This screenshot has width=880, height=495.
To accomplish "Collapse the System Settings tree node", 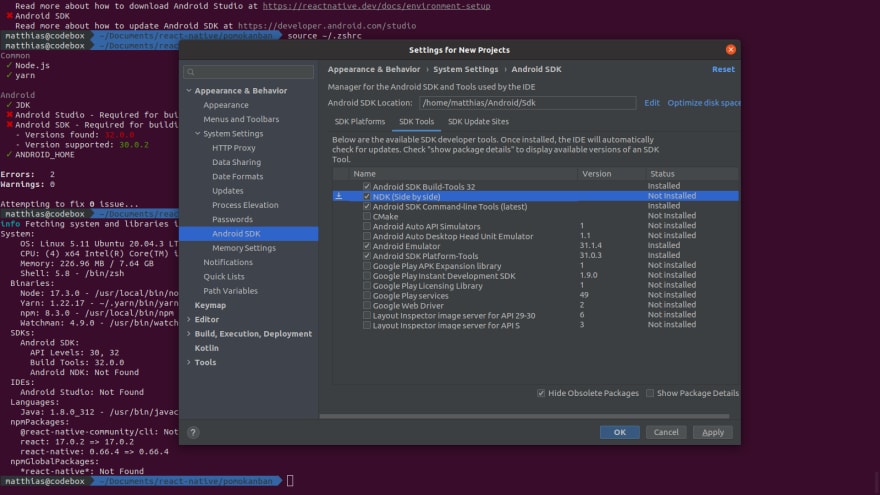I will pyautogui.click(x=198, y=134).
